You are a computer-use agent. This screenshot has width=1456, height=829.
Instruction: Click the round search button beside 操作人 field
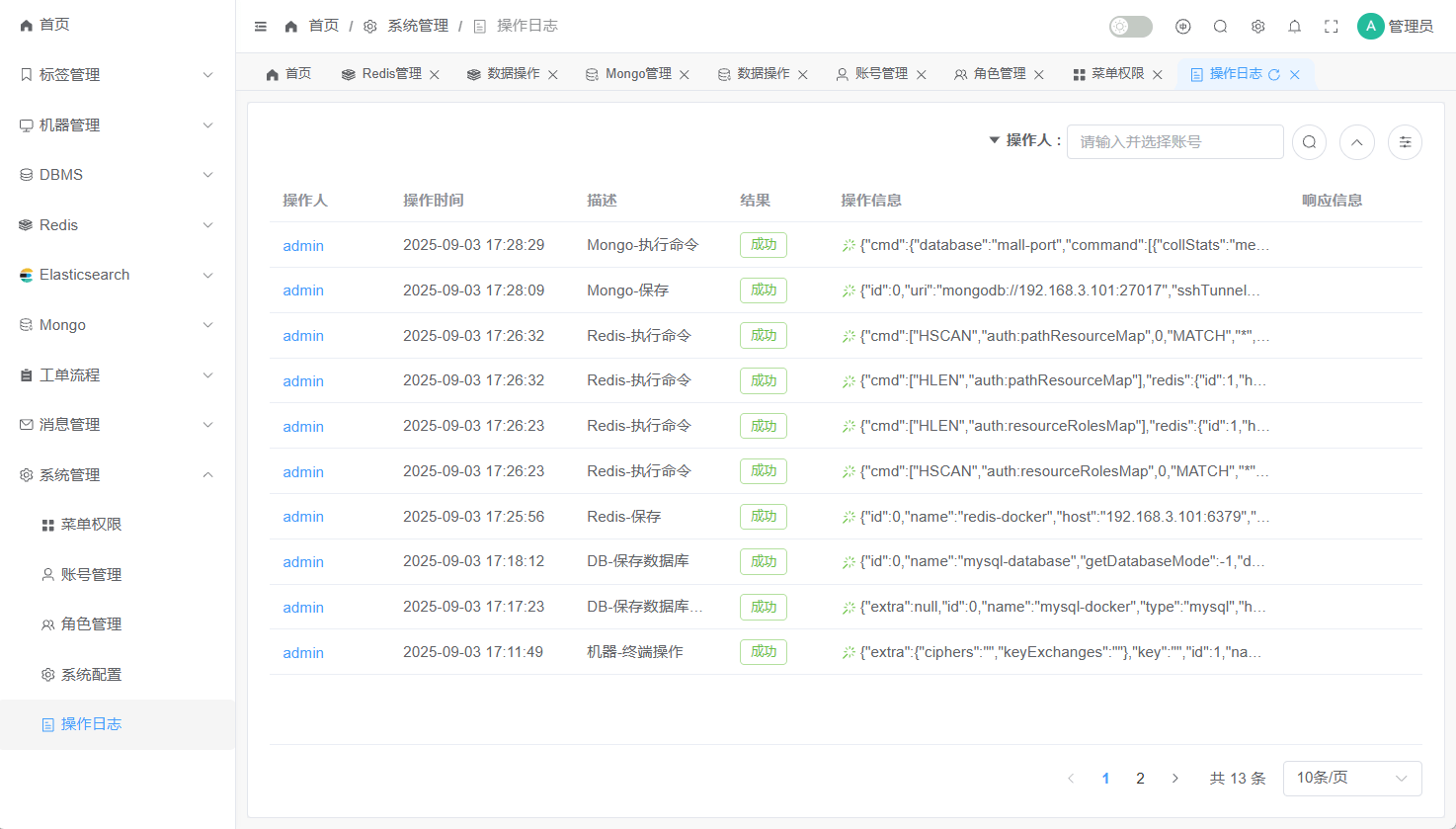[1309, 142]
